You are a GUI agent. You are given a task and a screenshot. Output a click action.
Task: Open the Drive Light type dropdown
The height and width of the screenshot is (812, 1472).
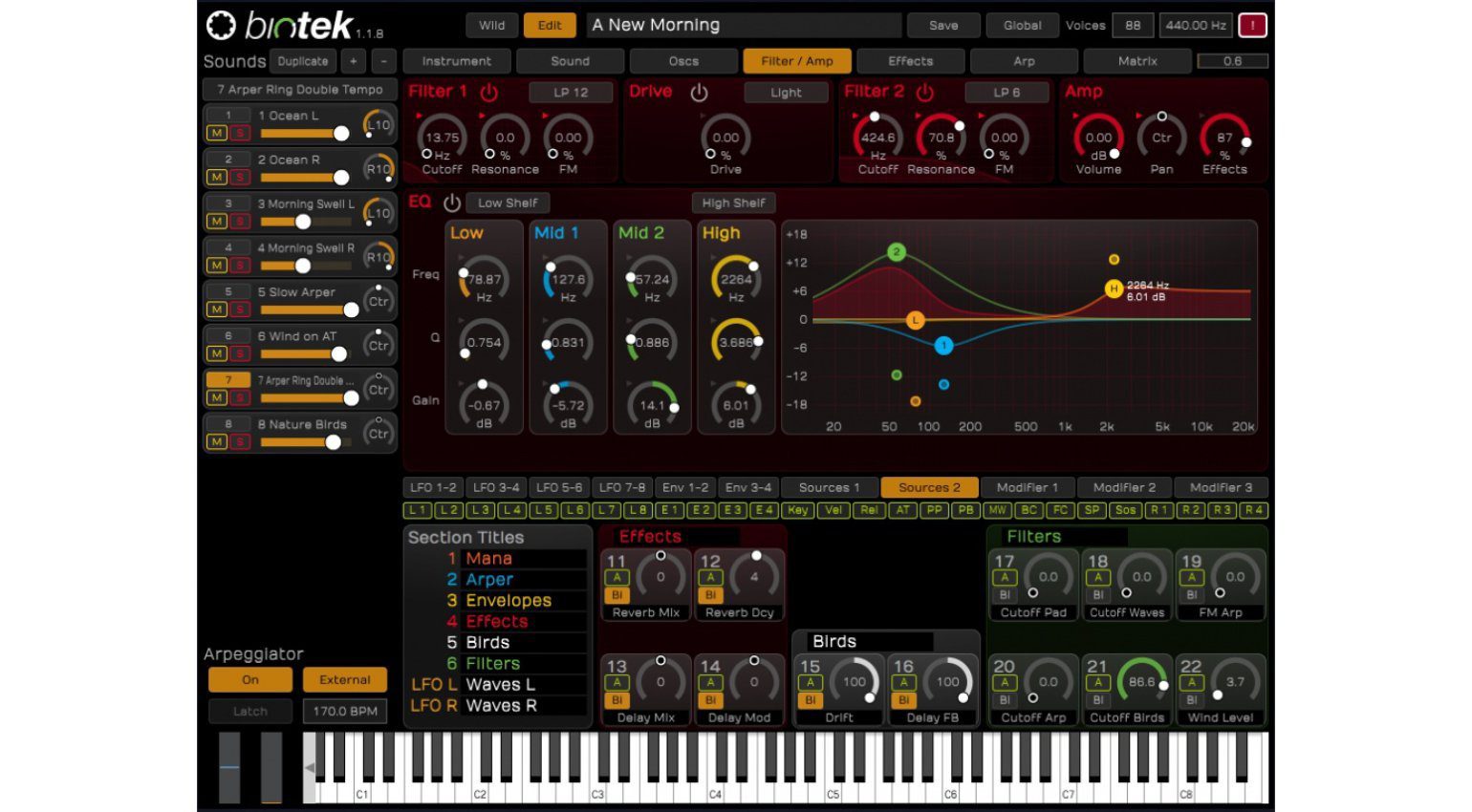click(786, 93)
